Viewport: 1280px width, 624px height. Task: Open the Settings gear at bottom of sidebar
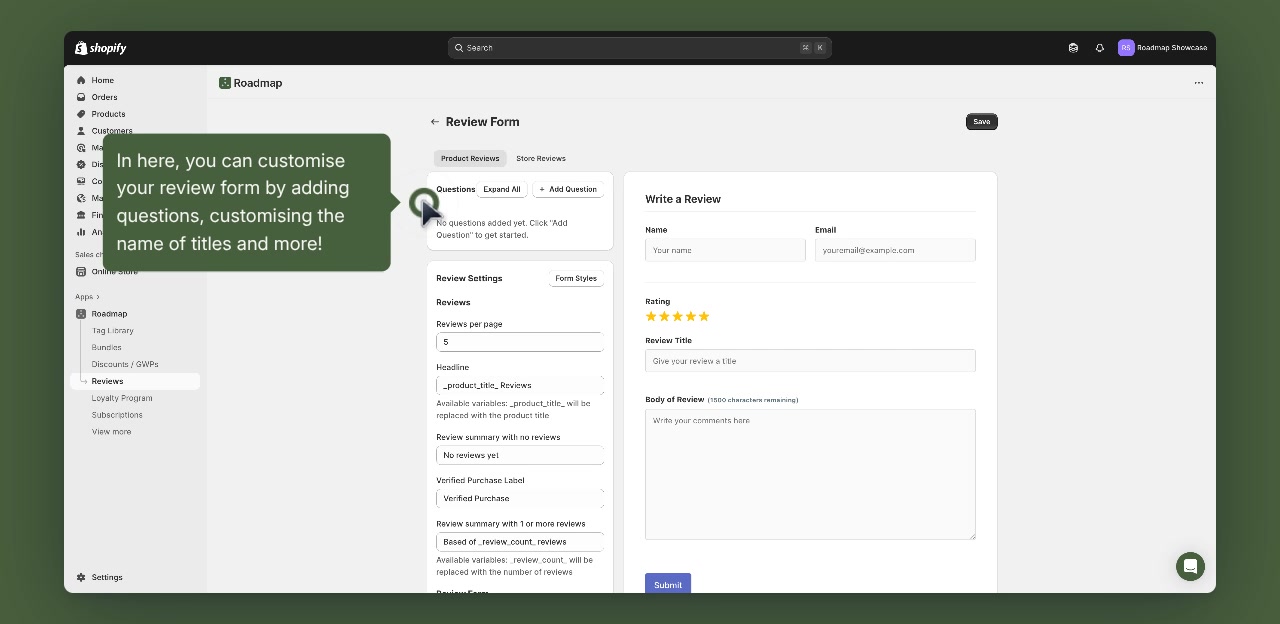click(x=81, y=577)
